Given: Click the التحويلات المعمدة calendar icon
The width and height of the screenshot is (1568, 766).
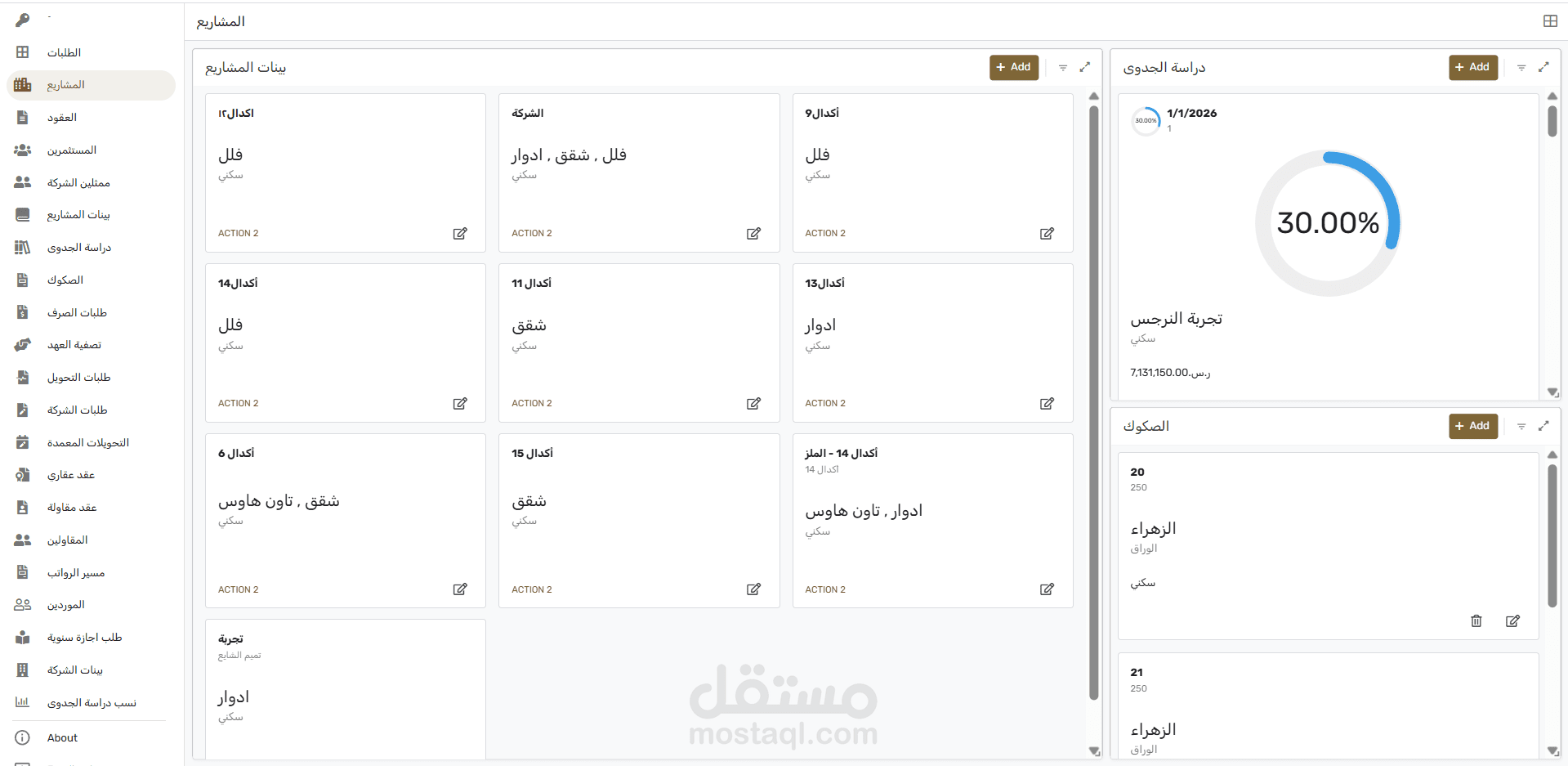Looking at the screenshot, I should 22,442.
